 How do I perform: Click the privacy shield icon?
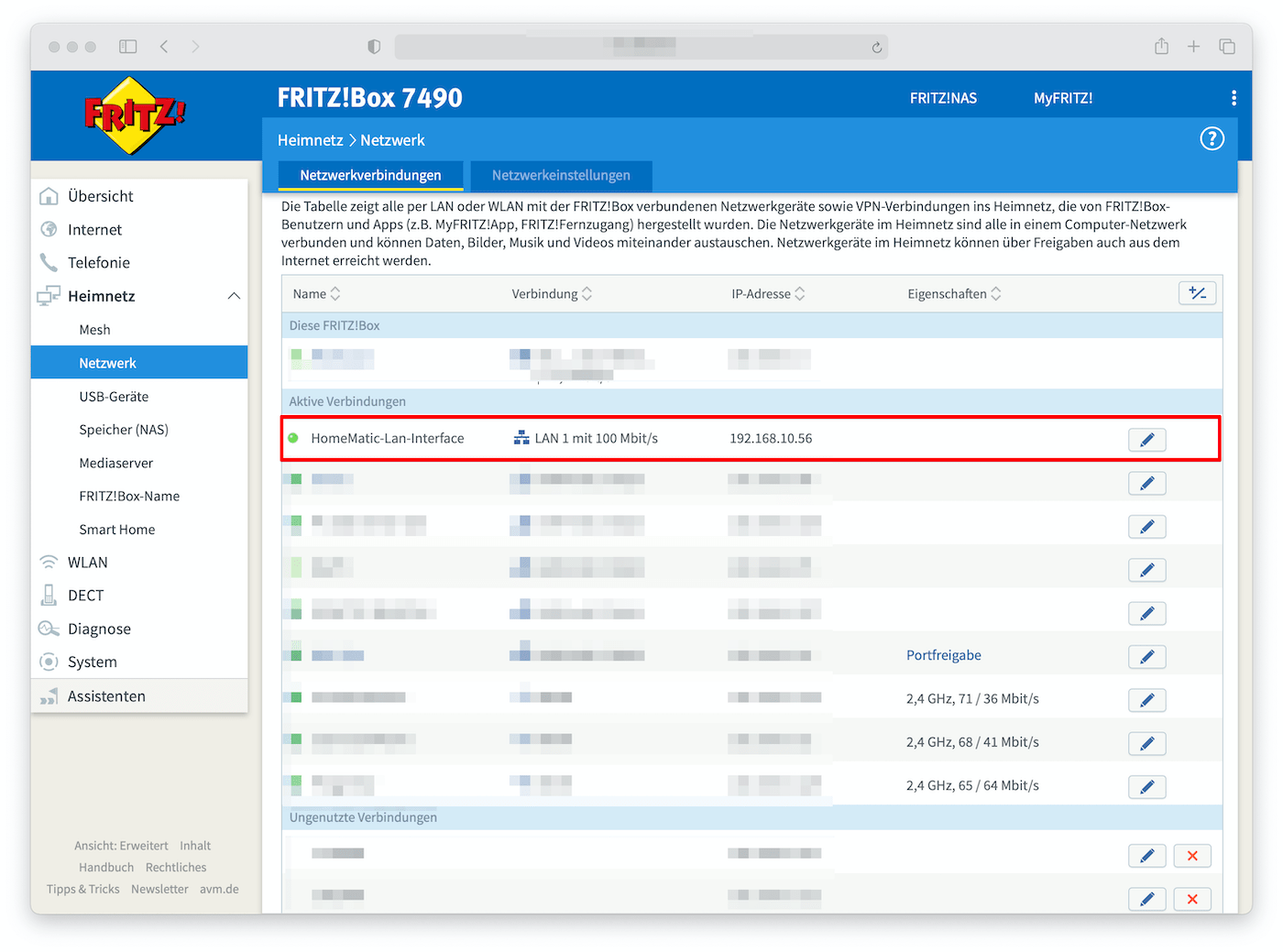374,47
